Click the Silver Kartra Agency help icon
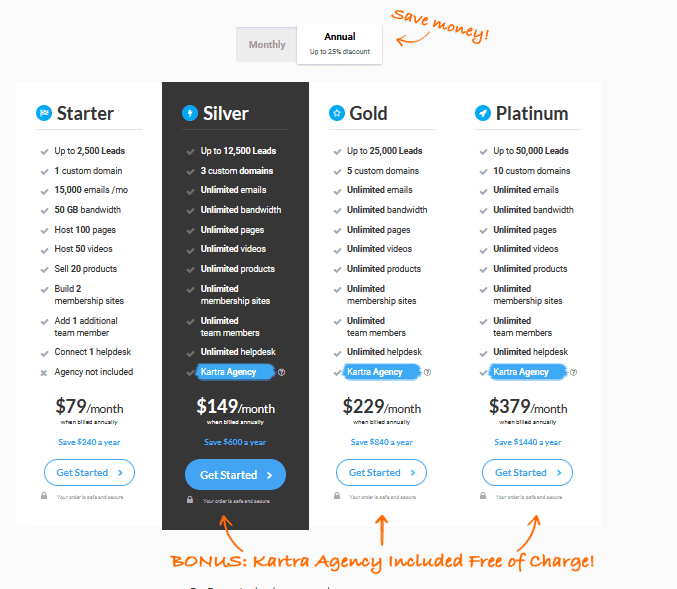Viewport: 677px width, 589px height. pos(282,372)
